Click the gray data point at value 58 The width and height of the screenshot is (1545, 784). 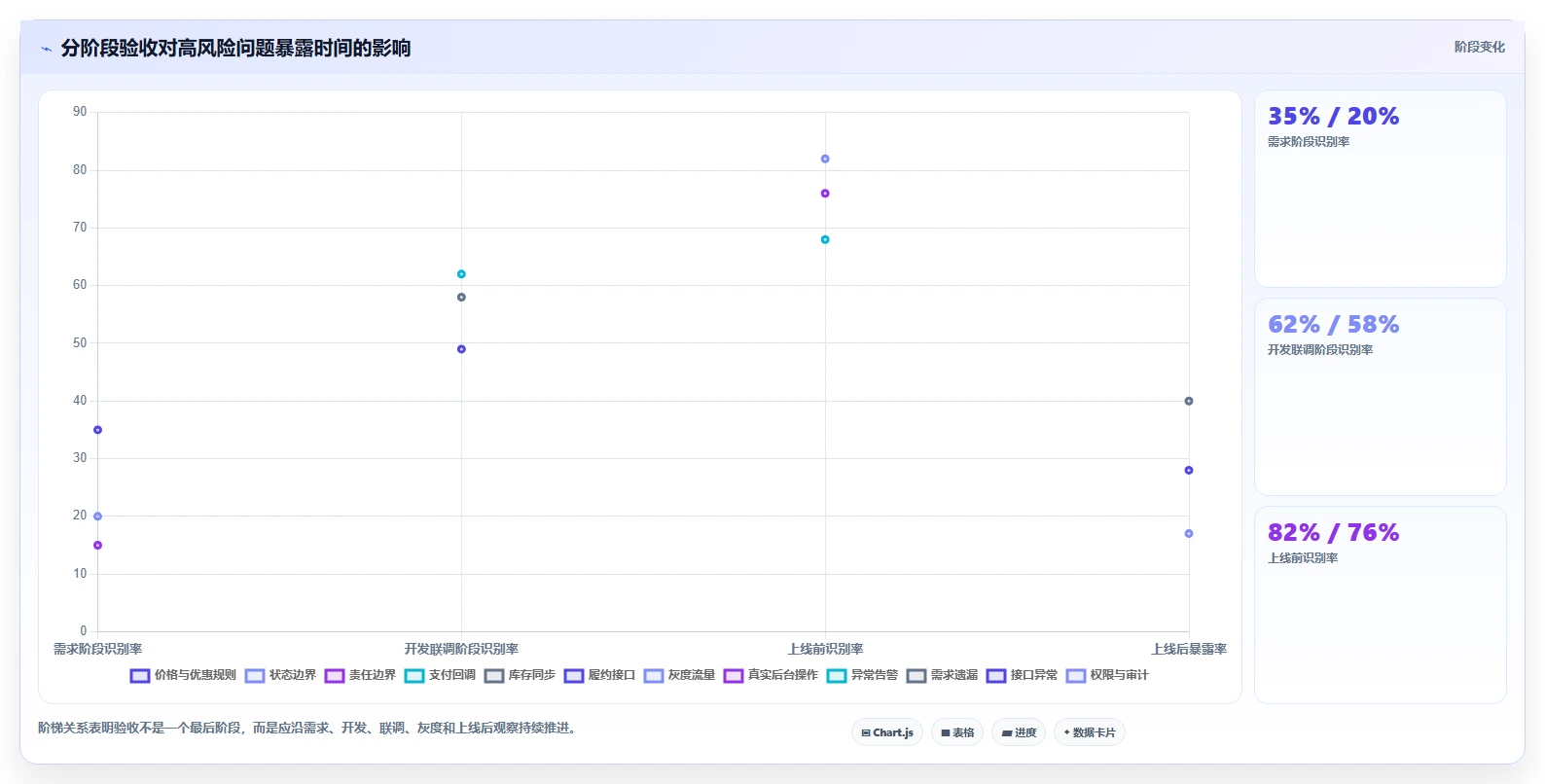[x=461, y=298]
